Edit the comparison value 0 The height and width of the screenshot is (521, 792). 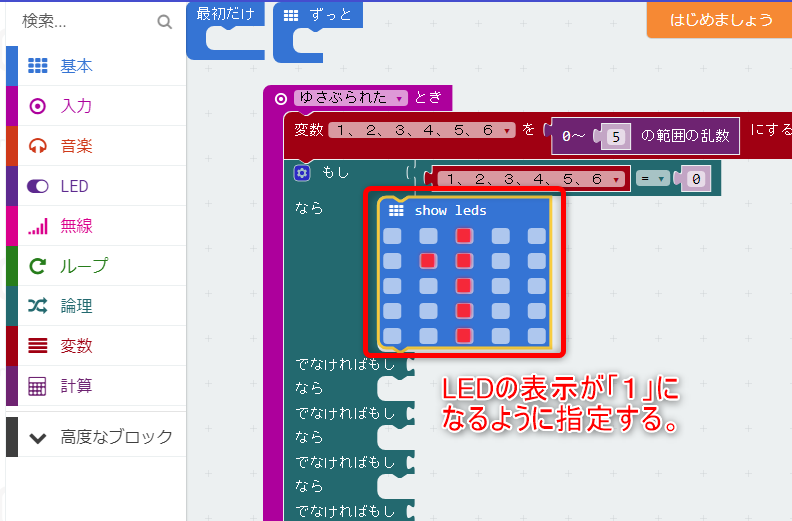(696, 179)
